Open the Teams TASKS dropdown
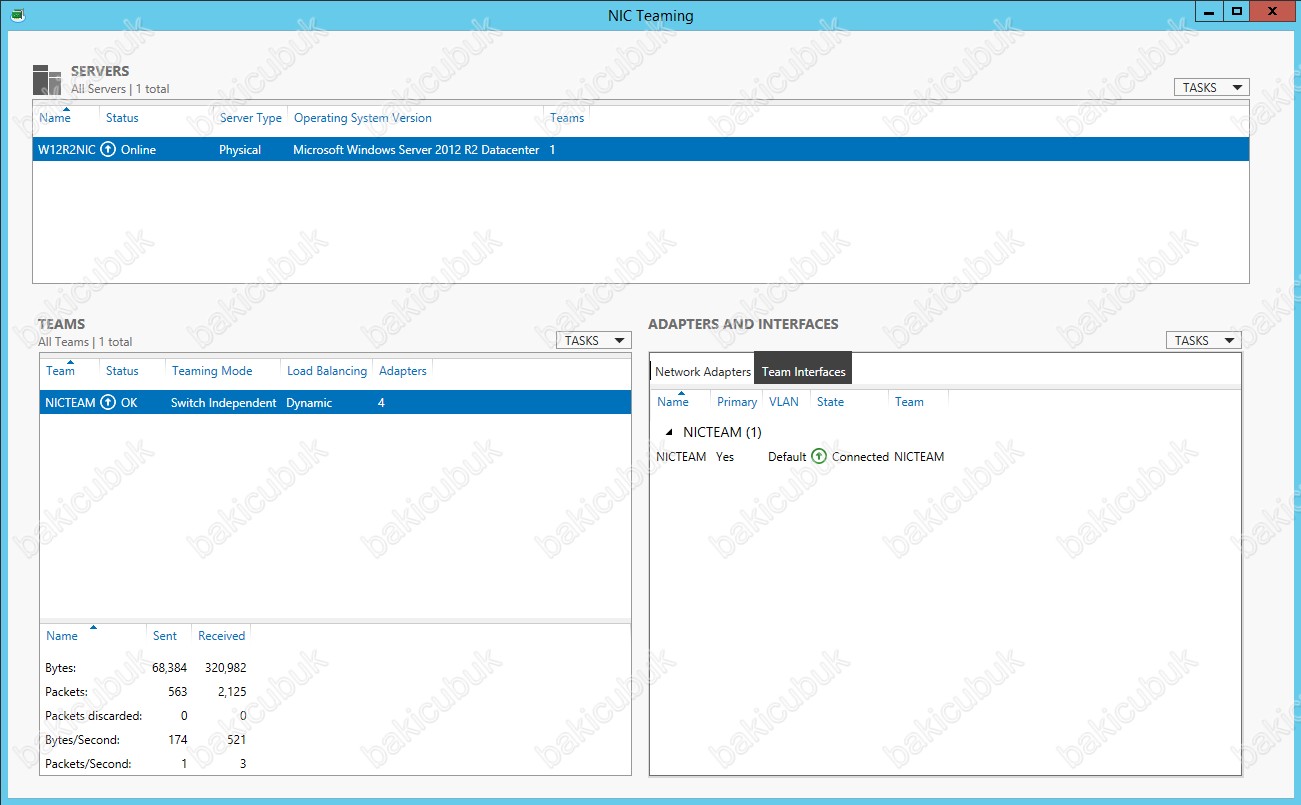The height and width of the screenshot is (805, 1301). [593, 341]
